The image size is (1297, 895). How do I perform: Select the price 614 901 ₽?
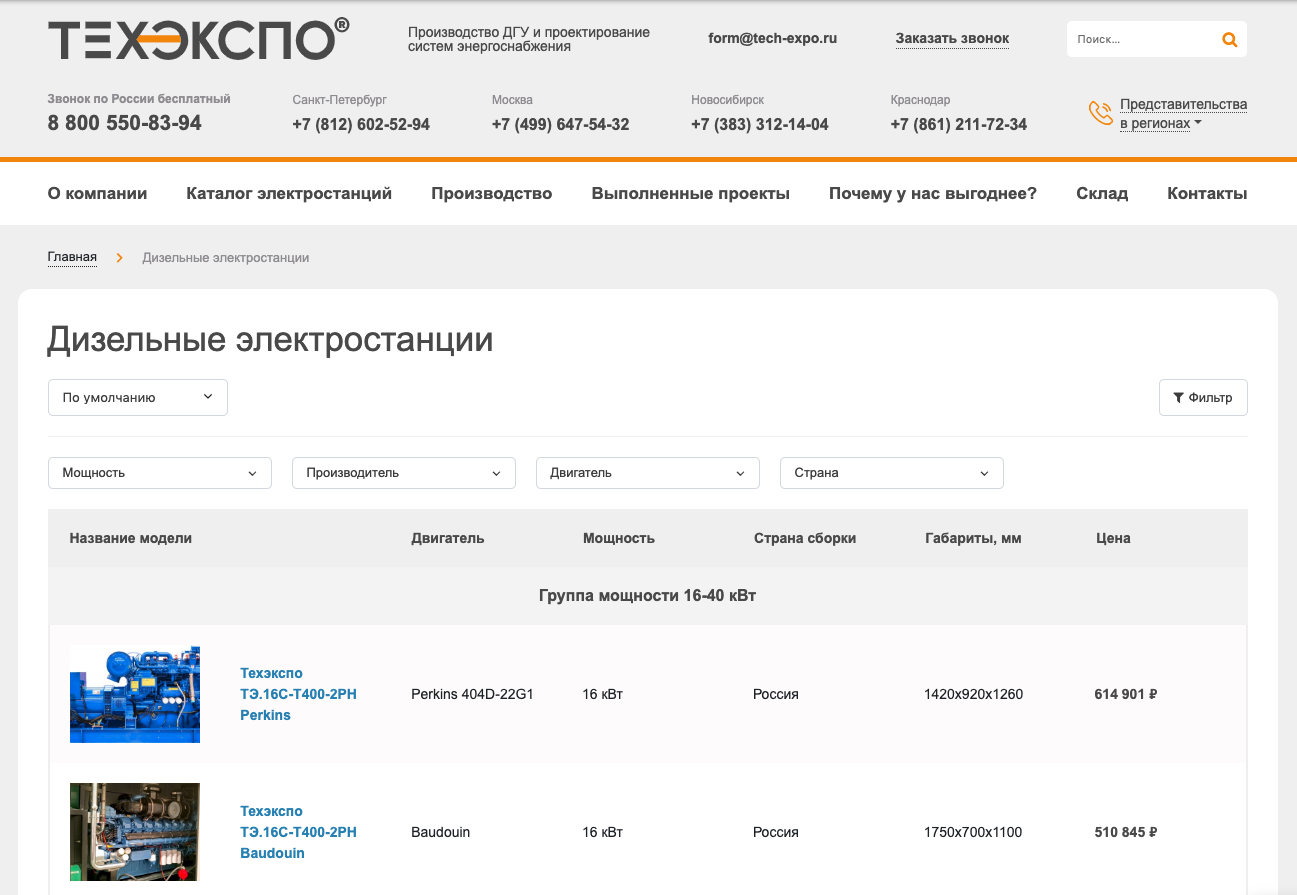click(x=1126, y=694)
